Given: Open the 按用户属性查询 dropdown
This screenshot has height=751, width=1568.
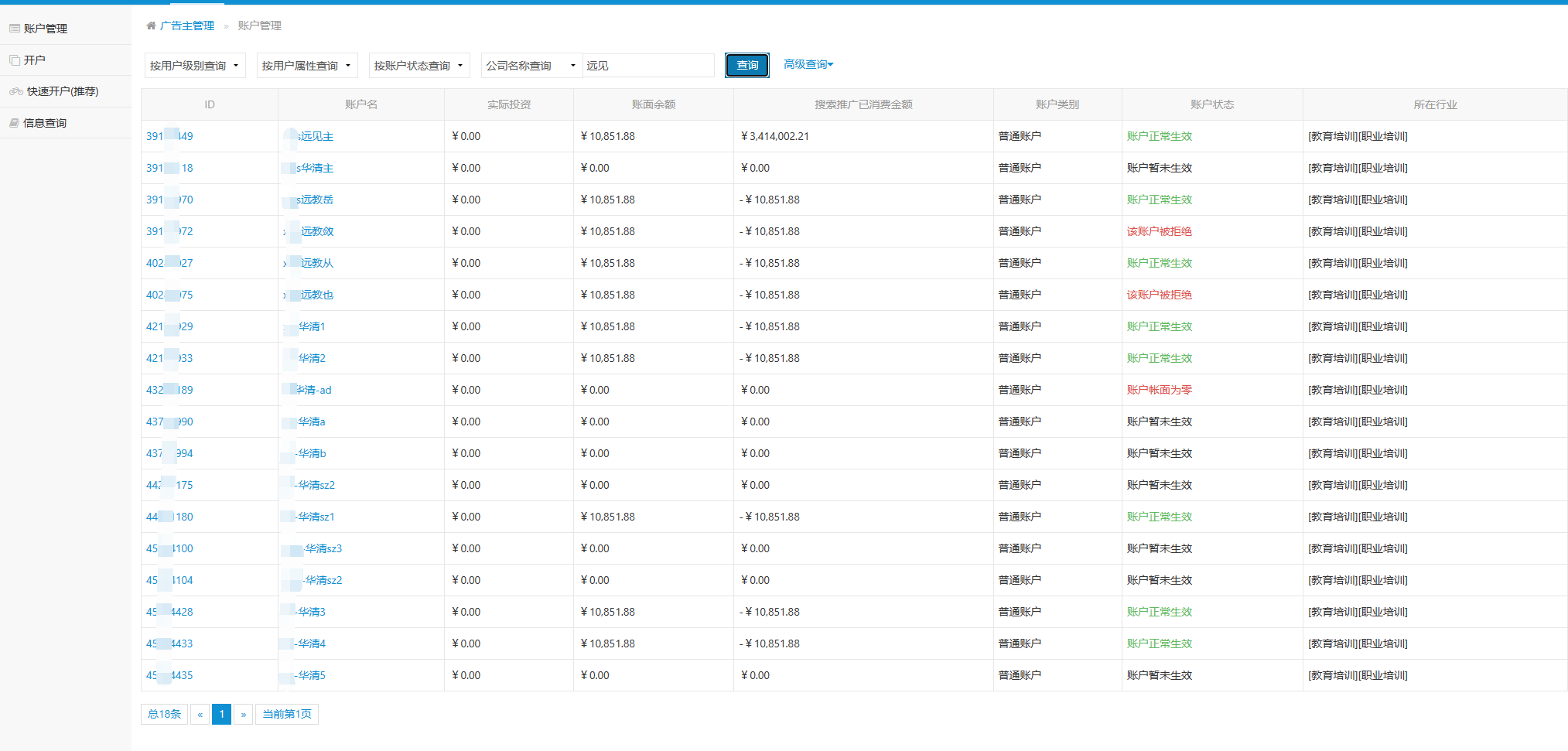Looking at the screenshot, I should (x=306, y=66).
